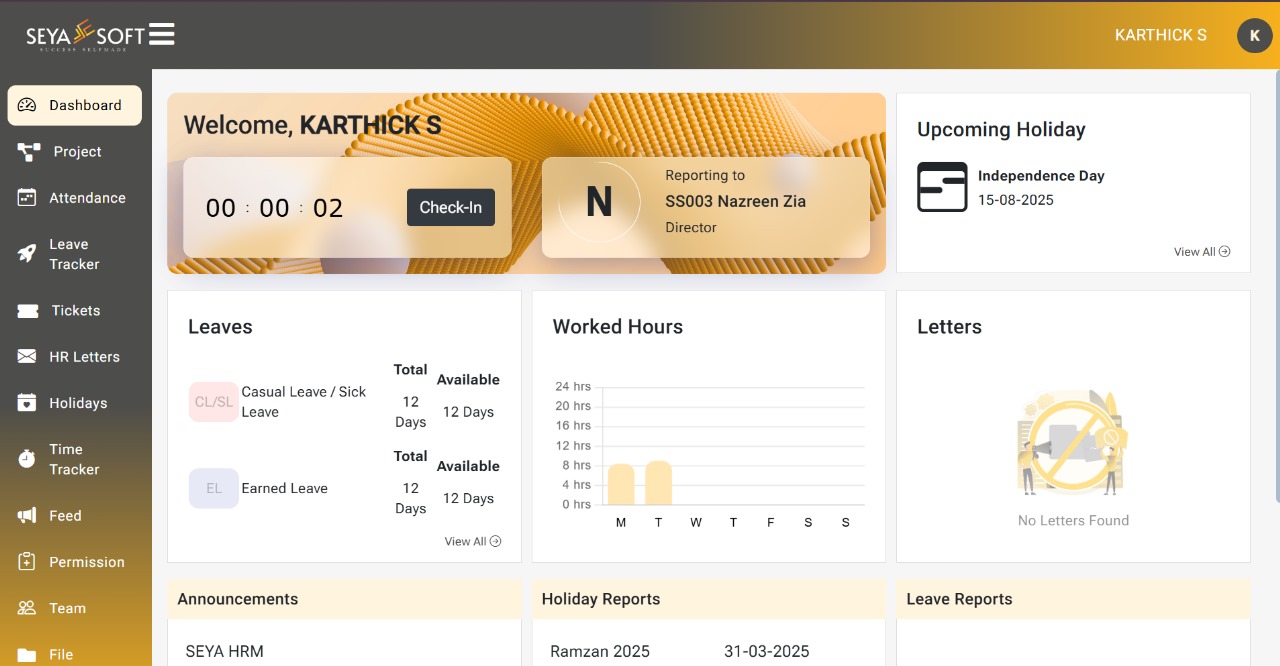The height and width of the screenshot is (666, 1280).
Task: Click 'Casual Leave / Sick Leave' label
Action: tap(304, 402)
